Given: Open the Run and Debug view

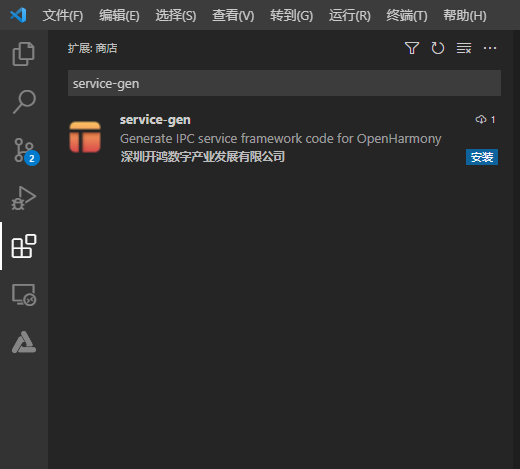Looking at the screenshot, I should (24, 198).
